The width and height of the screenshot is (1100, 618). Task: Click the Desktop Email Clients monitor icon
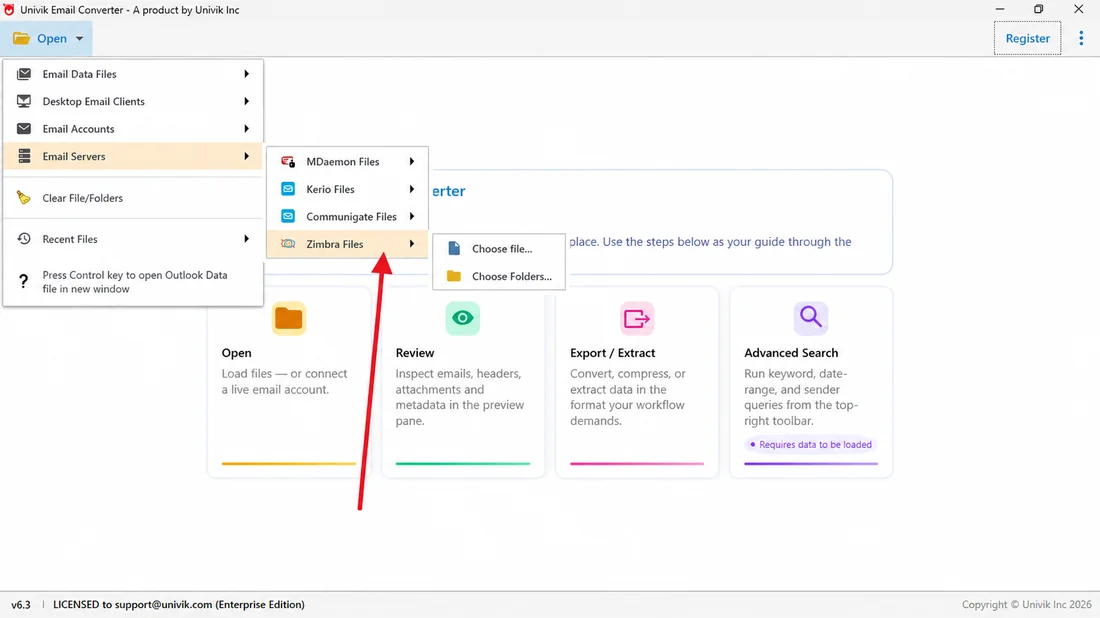click(24, 101)
